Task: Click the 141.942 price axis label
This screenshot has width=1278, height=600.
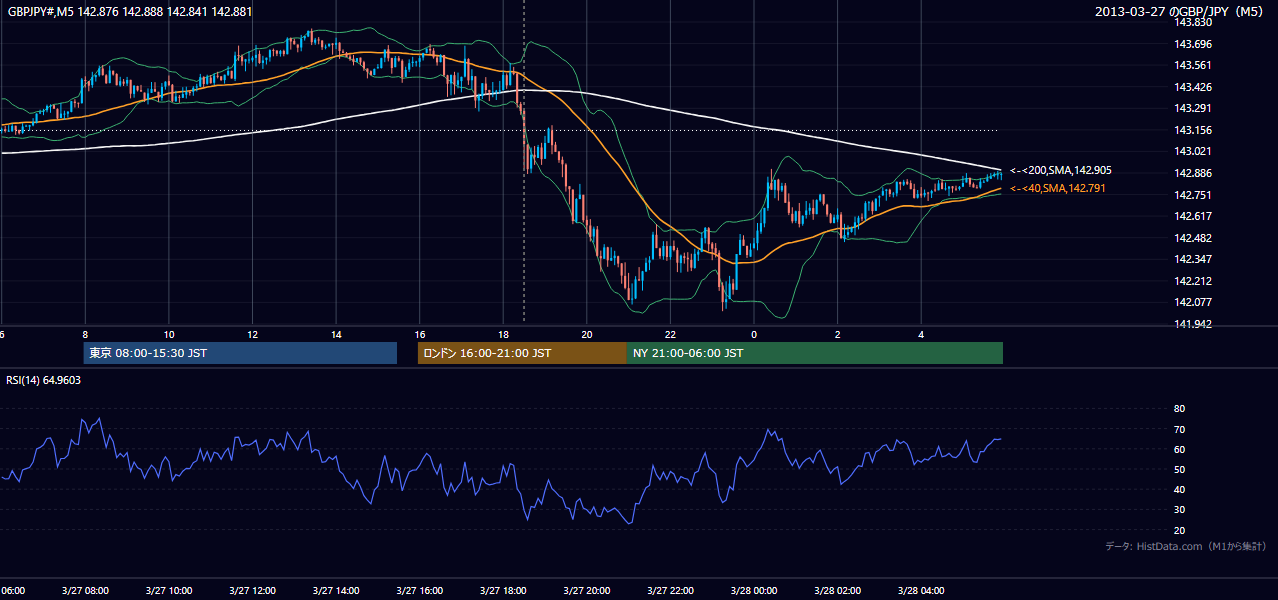Action: point(1192,324)
